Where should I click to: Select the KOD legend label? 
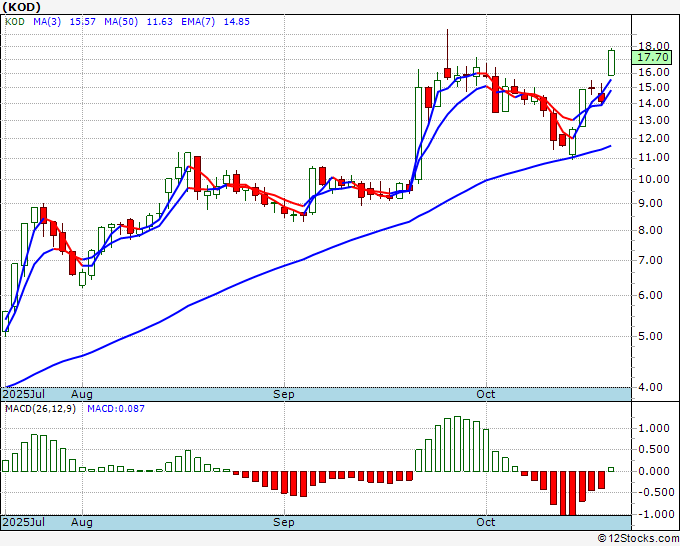tap(15, 22)
